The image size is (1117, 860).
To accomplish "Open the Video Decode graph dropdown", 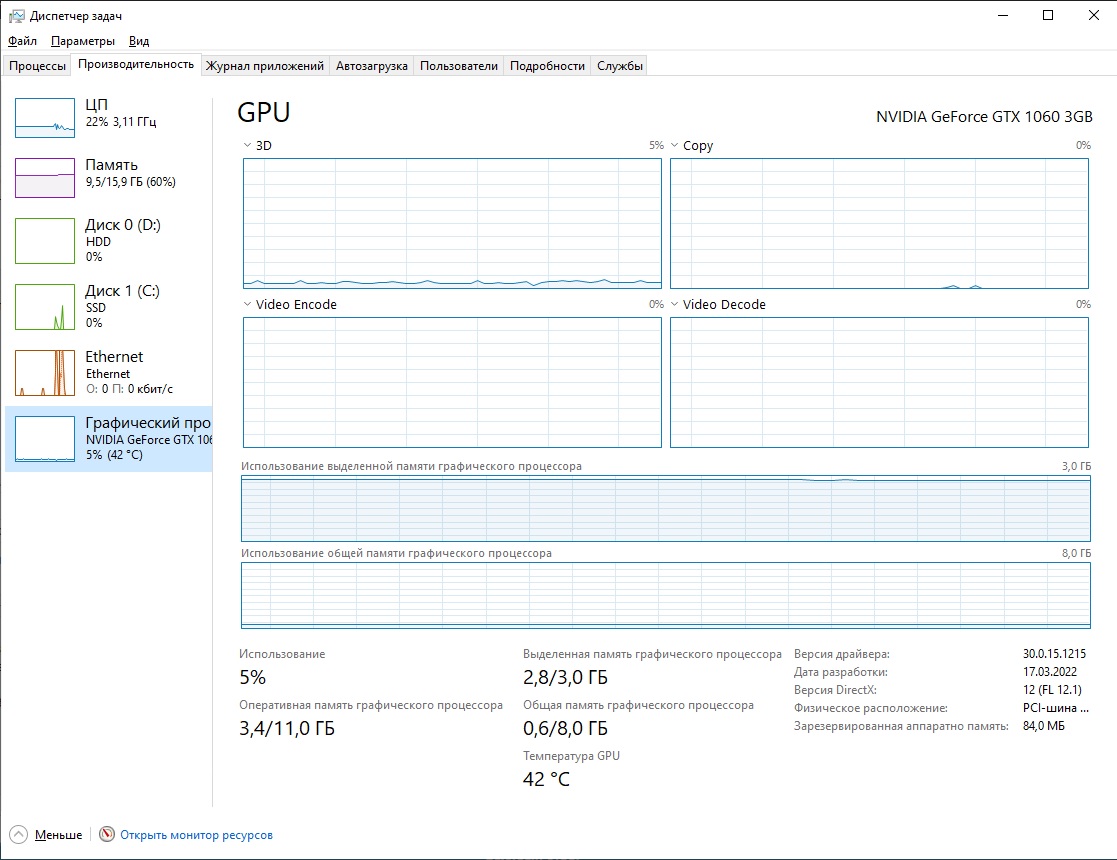I will tap(675, 305).
